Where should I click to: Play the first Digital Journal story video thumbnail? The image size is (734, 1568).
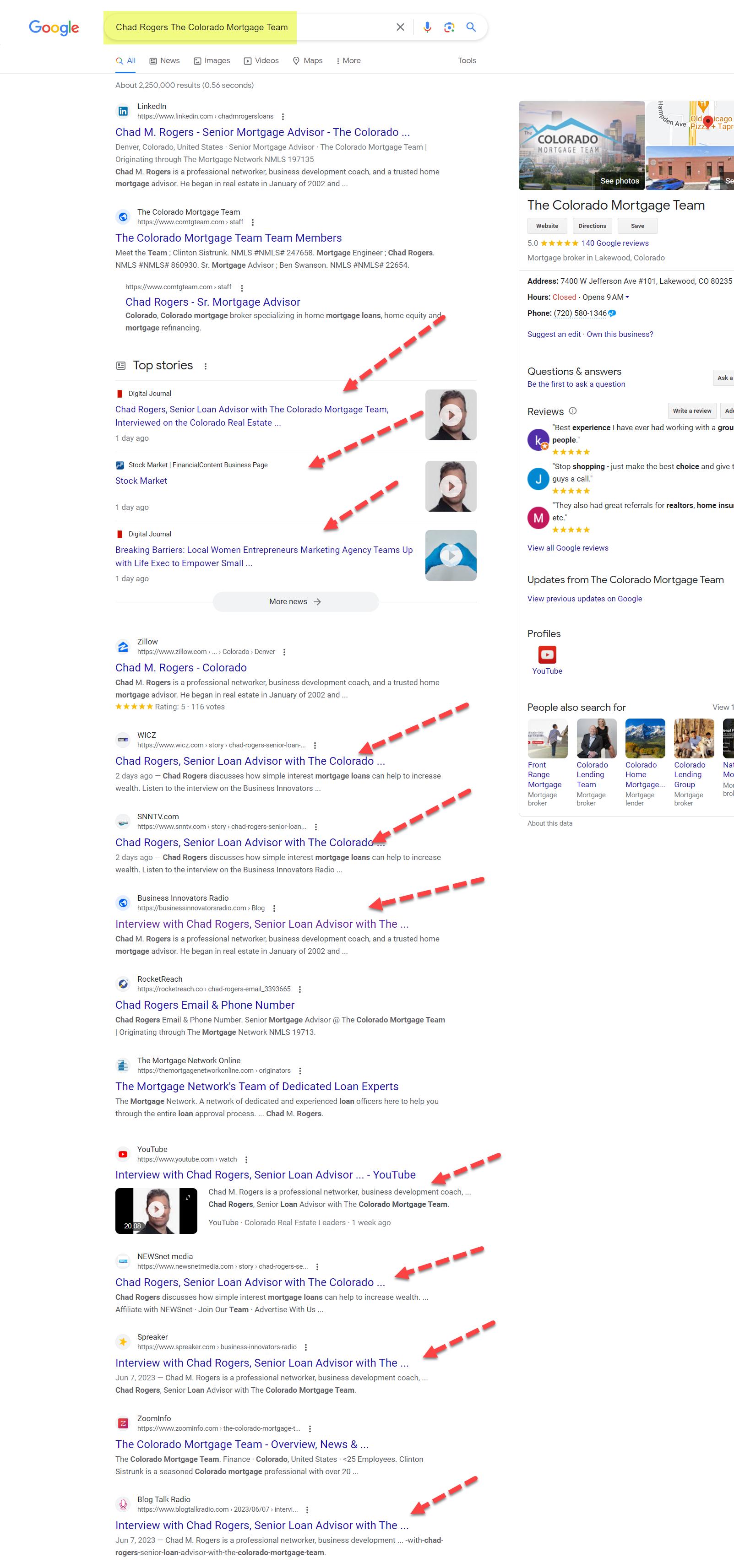click(451, 415)
